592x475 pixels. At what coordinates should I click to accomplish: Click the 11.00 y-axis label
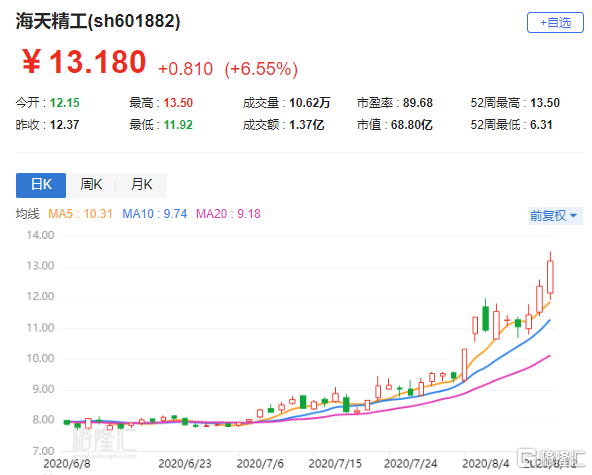(40, 328)
